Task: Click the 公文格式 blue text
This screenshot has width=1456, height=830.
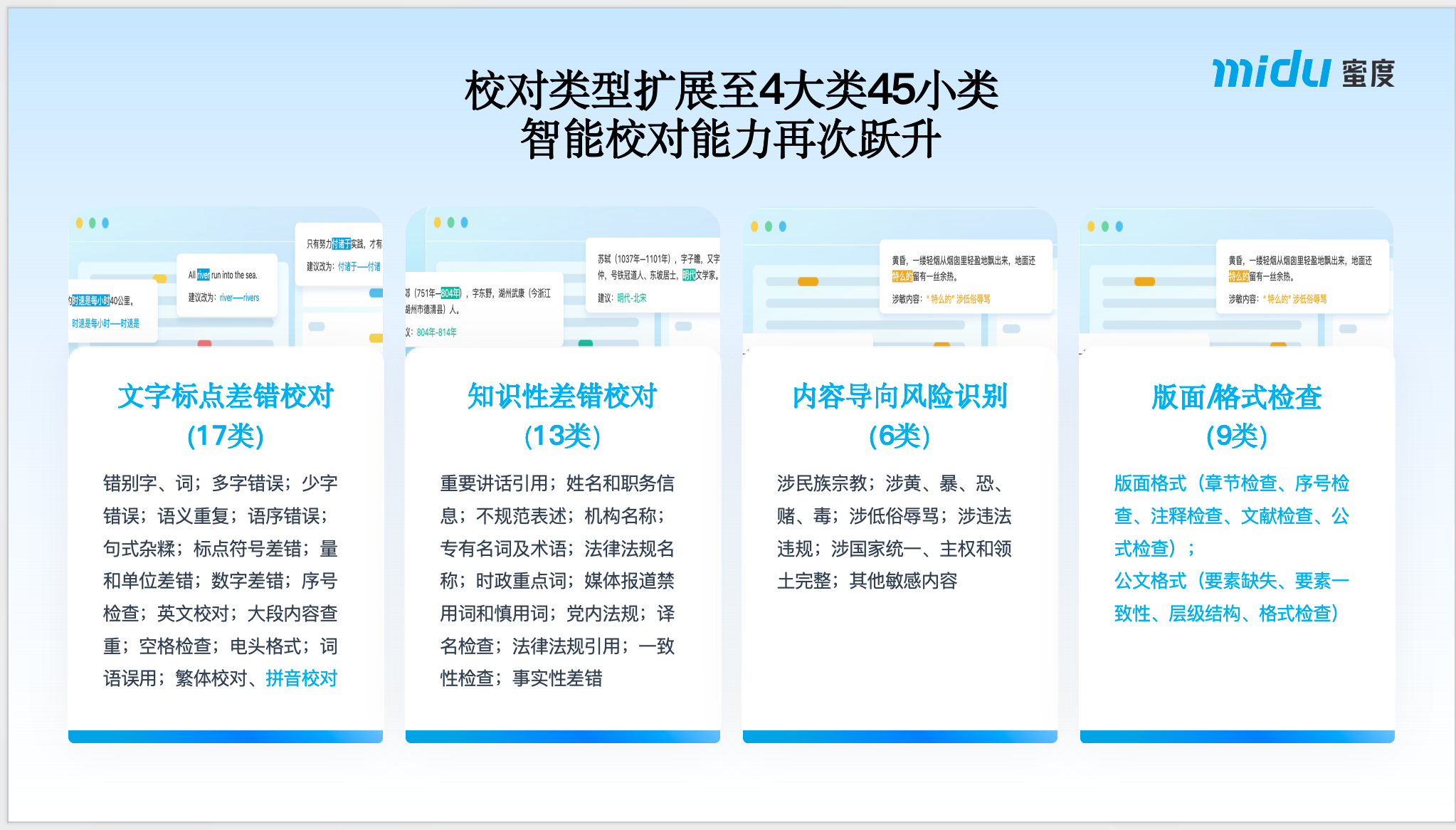Action: [1149, 581]
